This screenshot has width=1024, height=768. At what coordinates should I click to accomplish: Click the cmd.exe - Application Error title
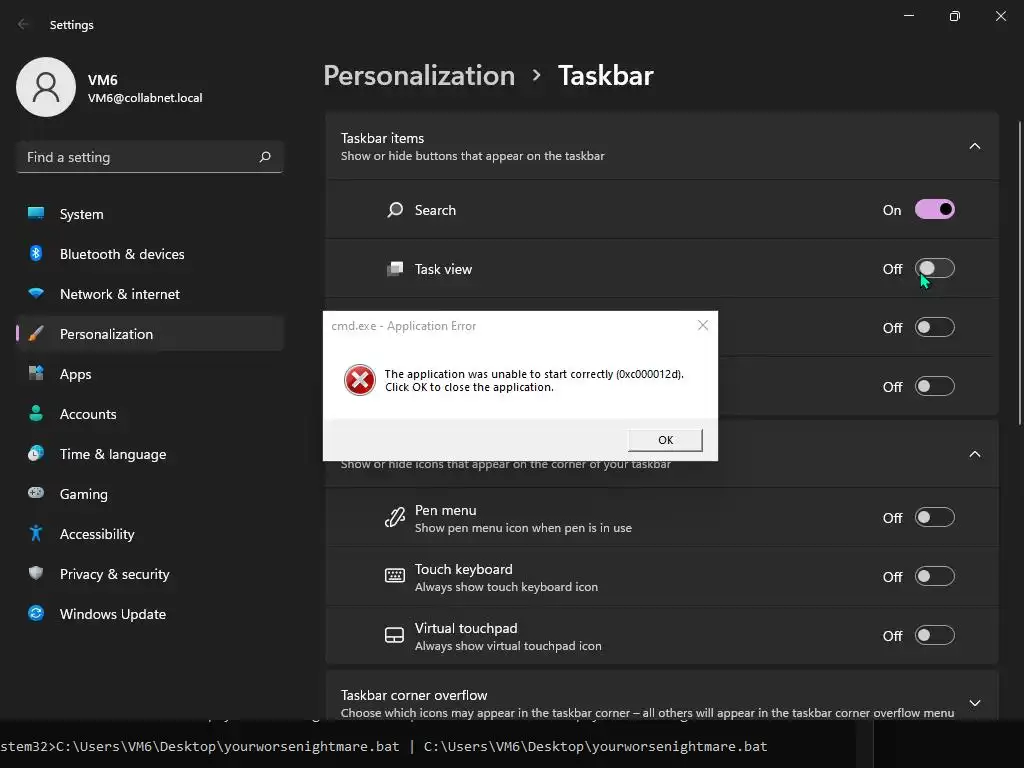pyautogui.click(x=404, y=325)
